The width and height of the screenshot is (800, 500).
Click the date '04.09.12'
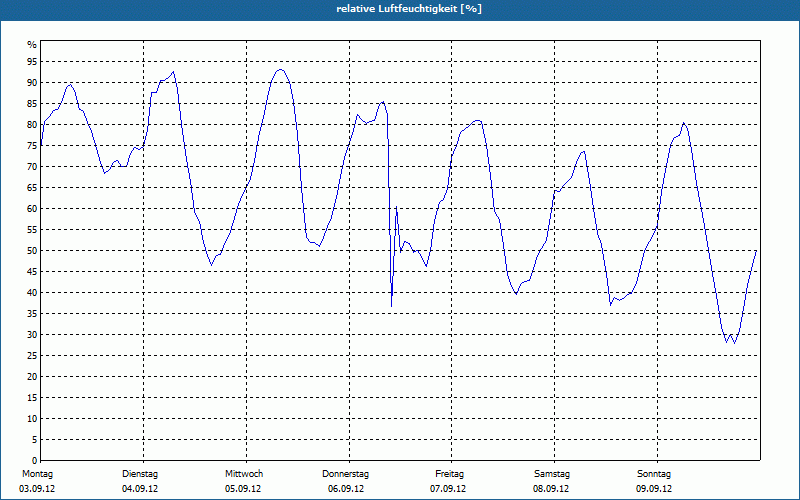140,489
